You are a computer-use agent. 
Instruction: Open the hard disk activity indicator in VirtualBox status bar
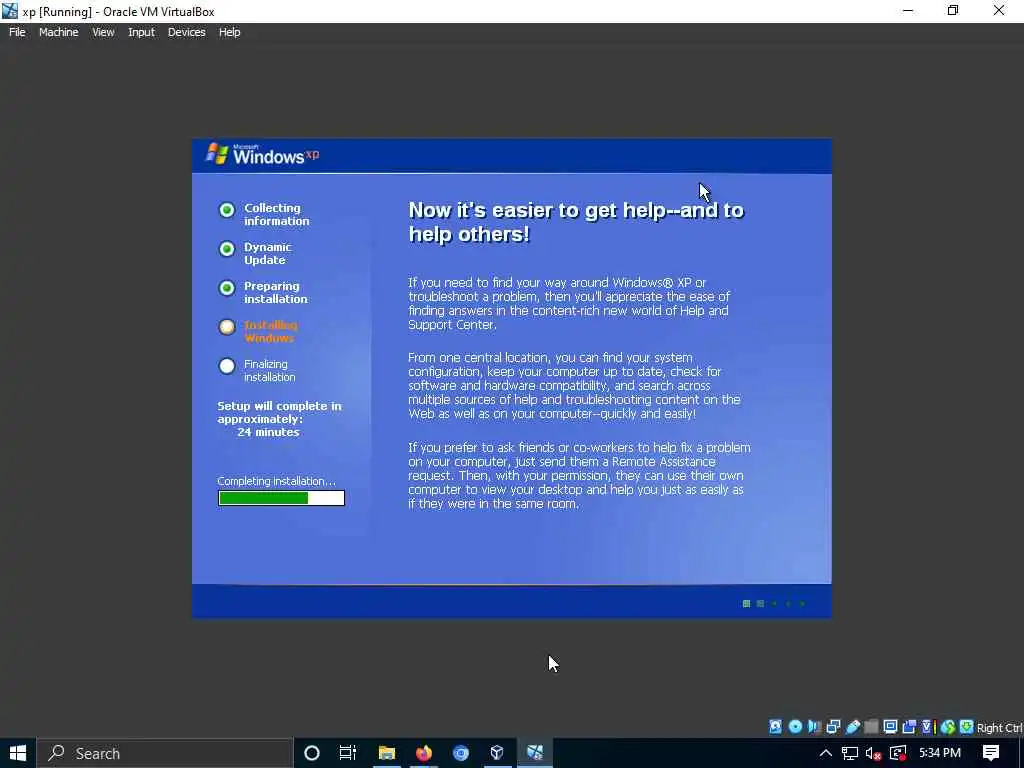point(775,727)
